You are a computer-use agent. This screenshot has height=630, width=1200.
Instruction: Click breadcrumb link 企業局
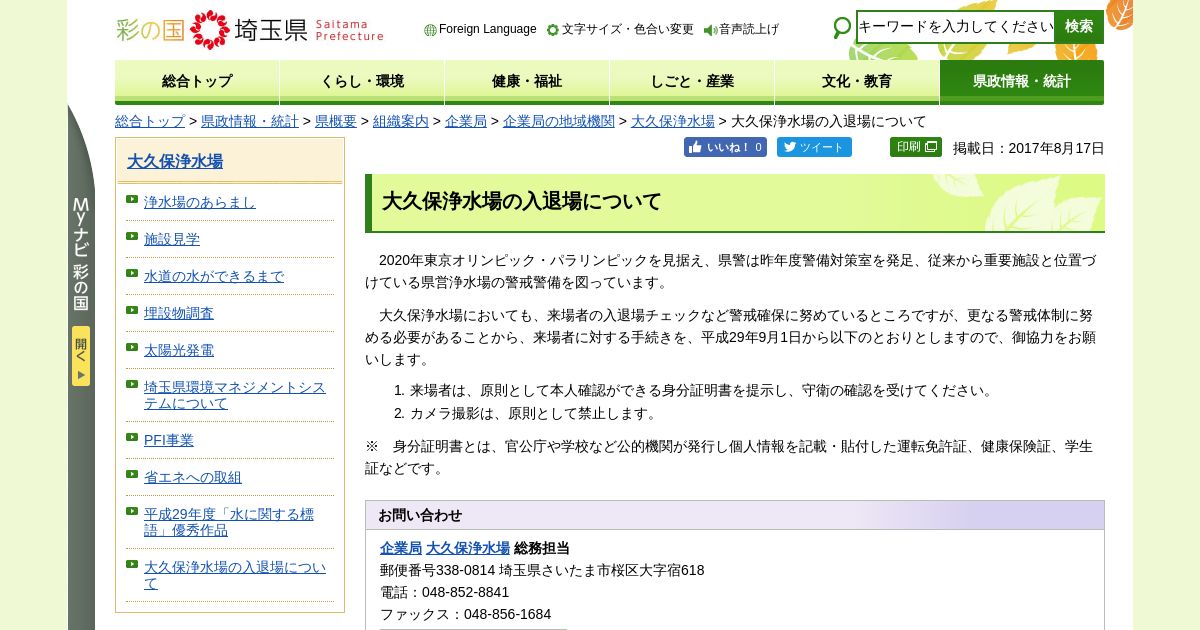(x=466, y=121)
